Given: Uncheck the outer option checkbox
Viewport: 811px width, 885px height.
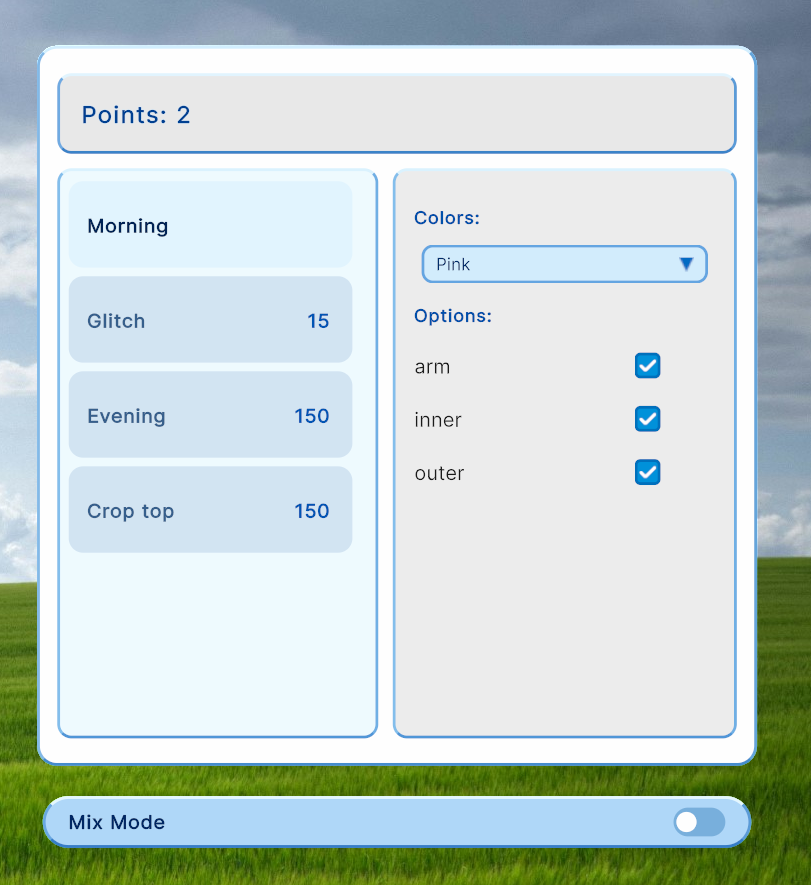Looking at the screenshot, I should [647, 472].
